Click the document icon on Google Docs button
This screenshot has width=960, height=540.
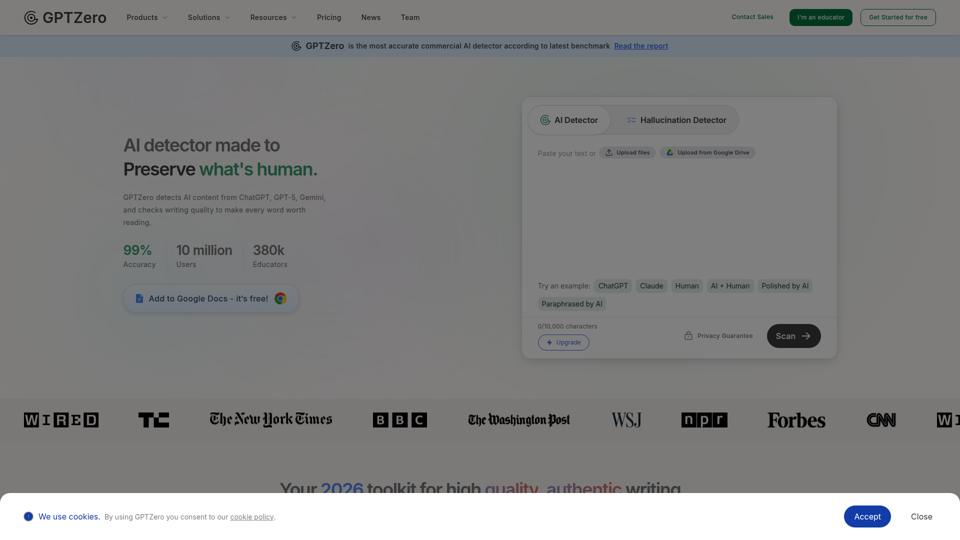[139, 299]
